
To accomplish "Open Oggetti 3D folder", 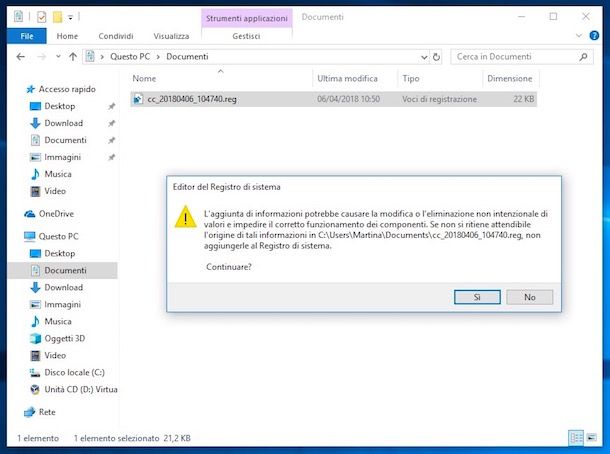I will (x=65, y=338).
